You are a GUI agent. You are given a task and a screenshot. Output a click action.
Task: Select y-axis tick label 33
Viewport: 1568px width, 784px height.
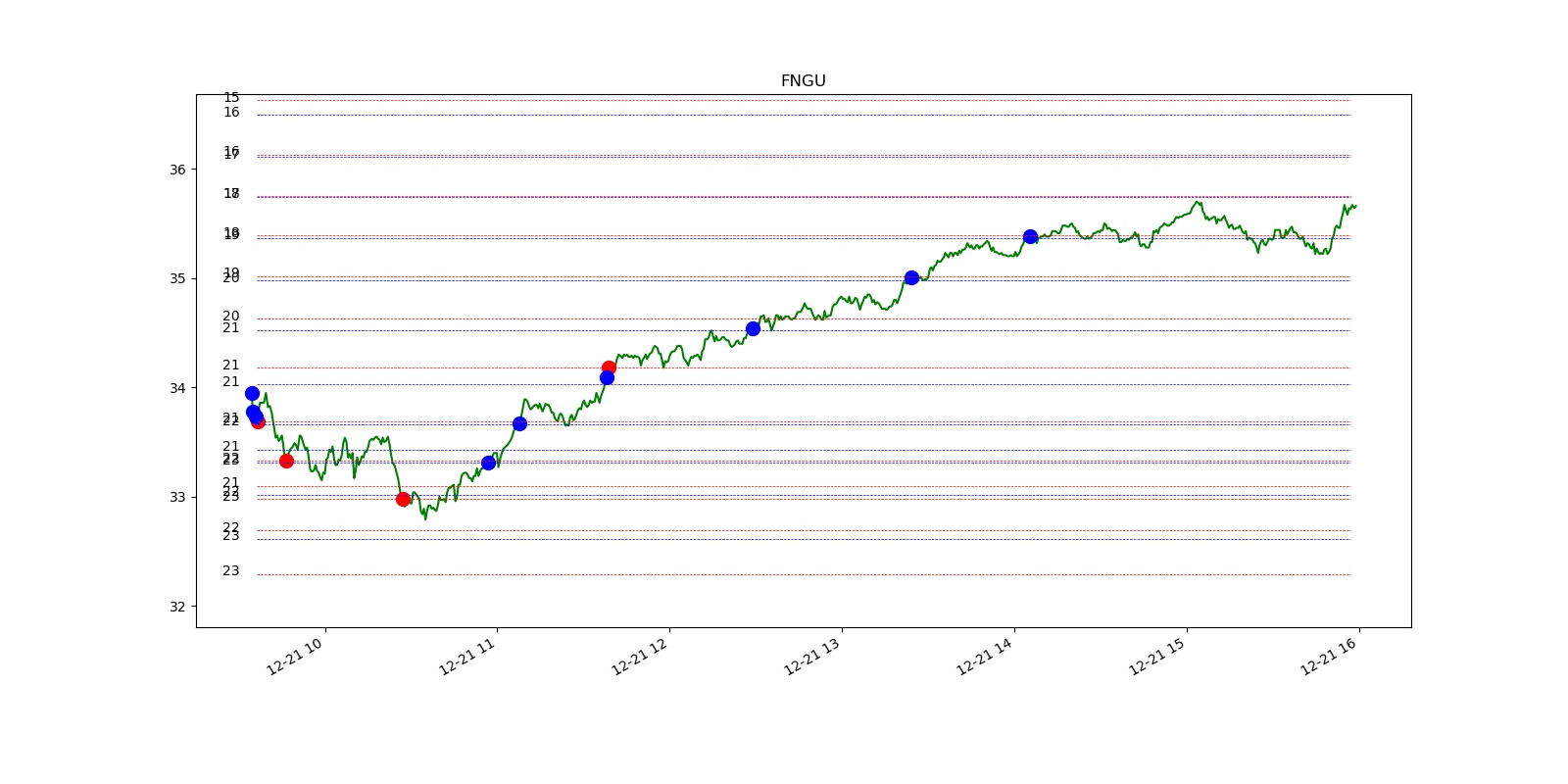(177, 497)
